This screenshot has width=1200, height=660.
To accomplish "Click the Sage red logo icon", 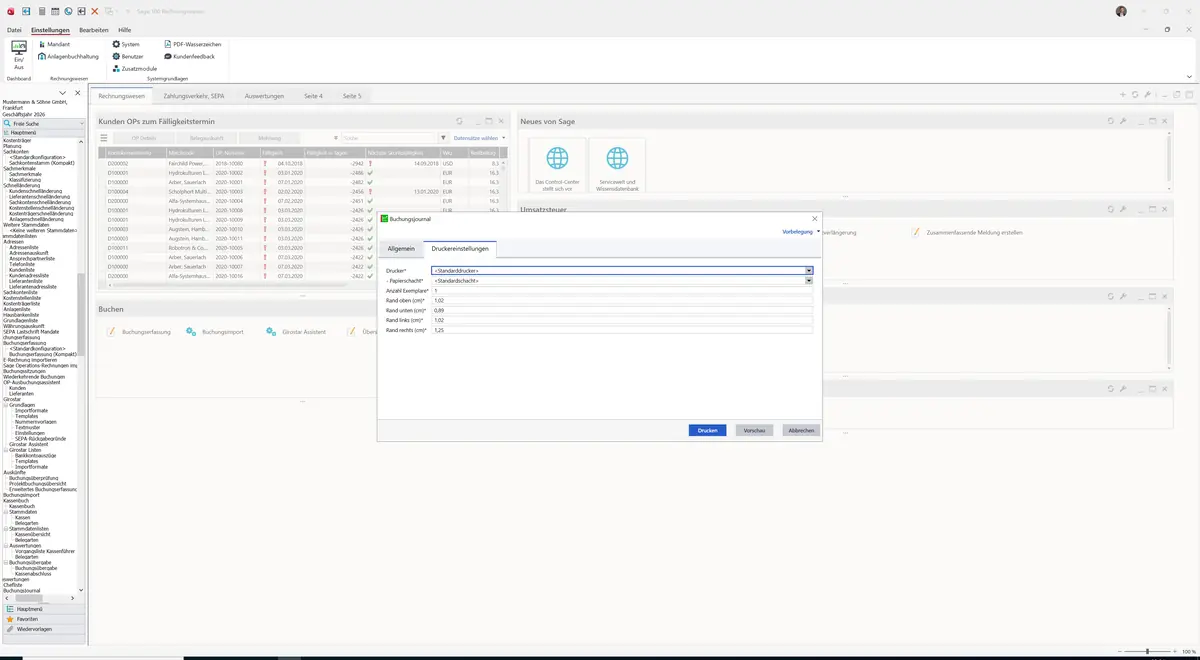I will pos(9,11).
